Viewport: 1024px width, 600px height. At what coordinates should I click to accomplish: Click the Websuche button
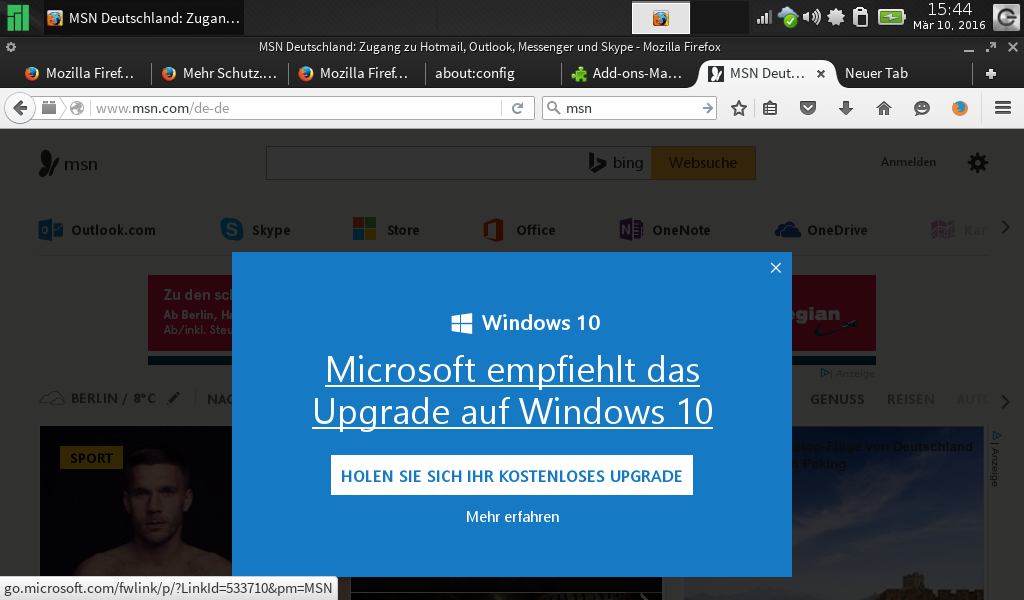point(703,163)
